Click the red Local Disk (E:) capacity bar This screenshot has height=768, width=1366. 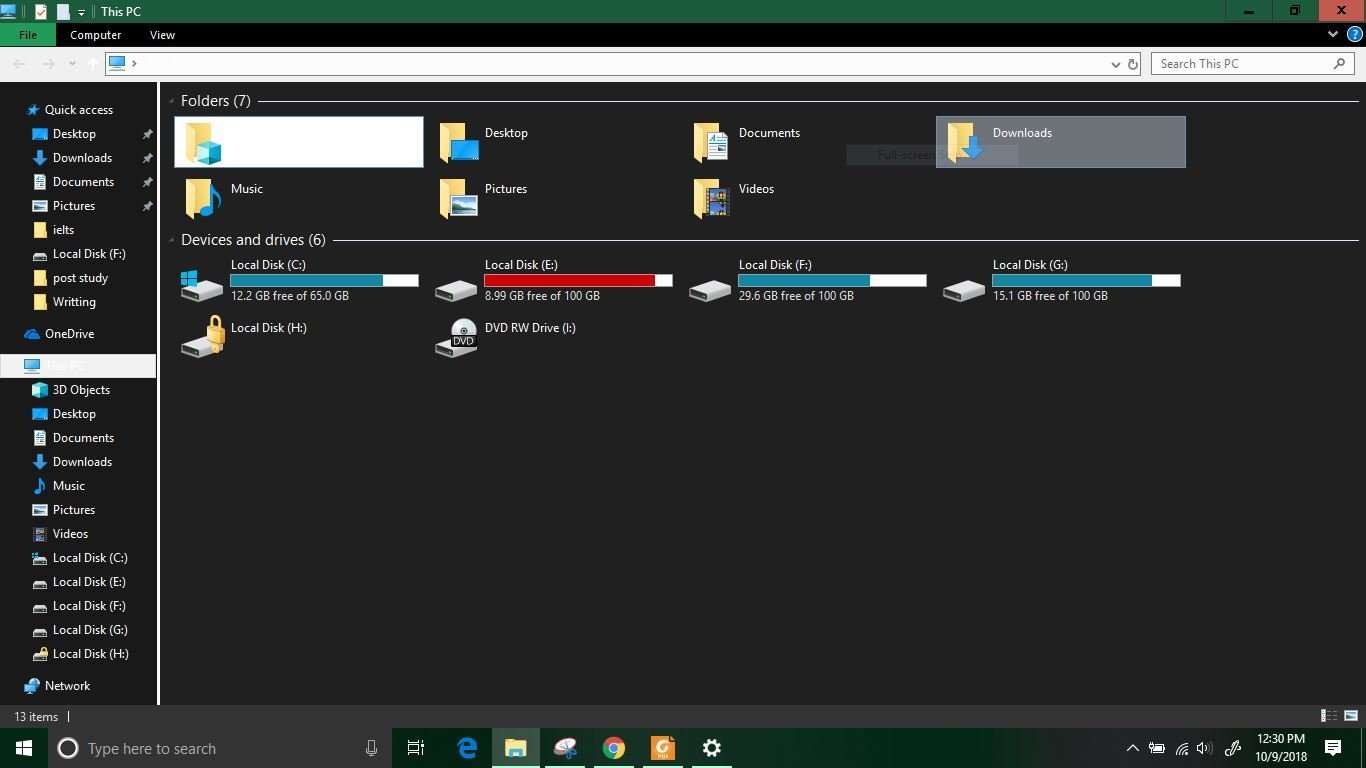click(x=578, y=281)
